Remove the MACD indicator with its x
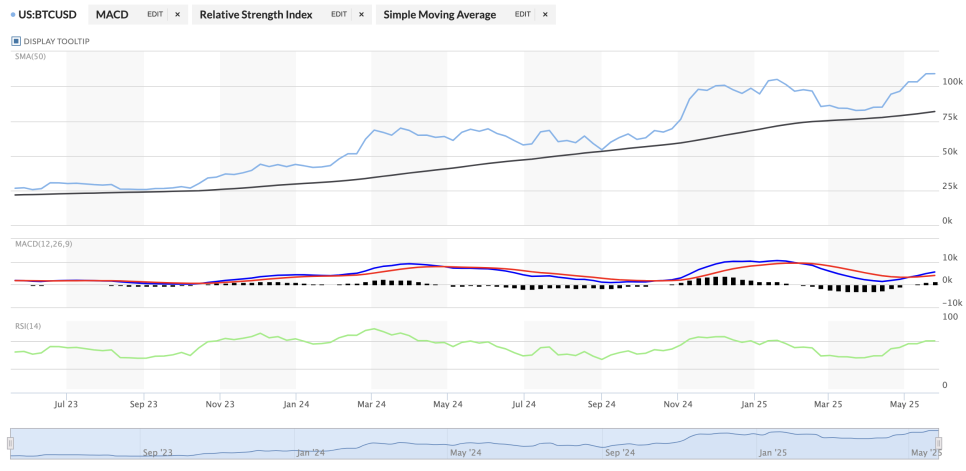This screenshot has width=966, height=471. point(177,15)
